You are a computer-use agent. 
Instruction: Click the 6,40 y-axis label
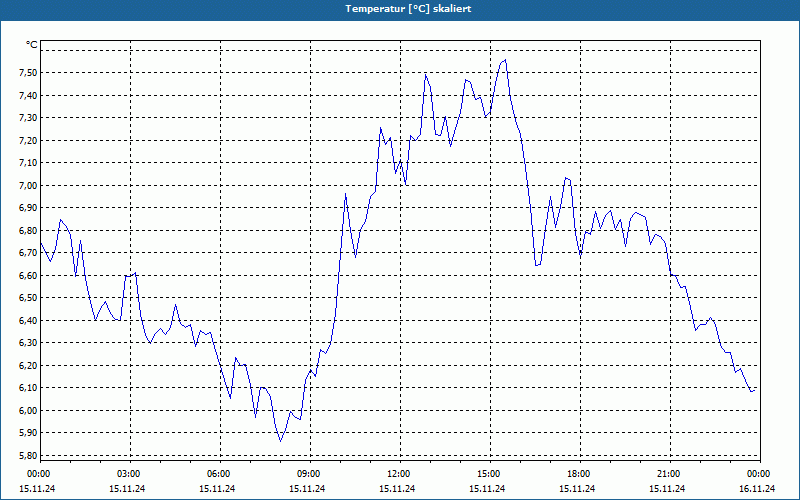[x=28, y=320]
